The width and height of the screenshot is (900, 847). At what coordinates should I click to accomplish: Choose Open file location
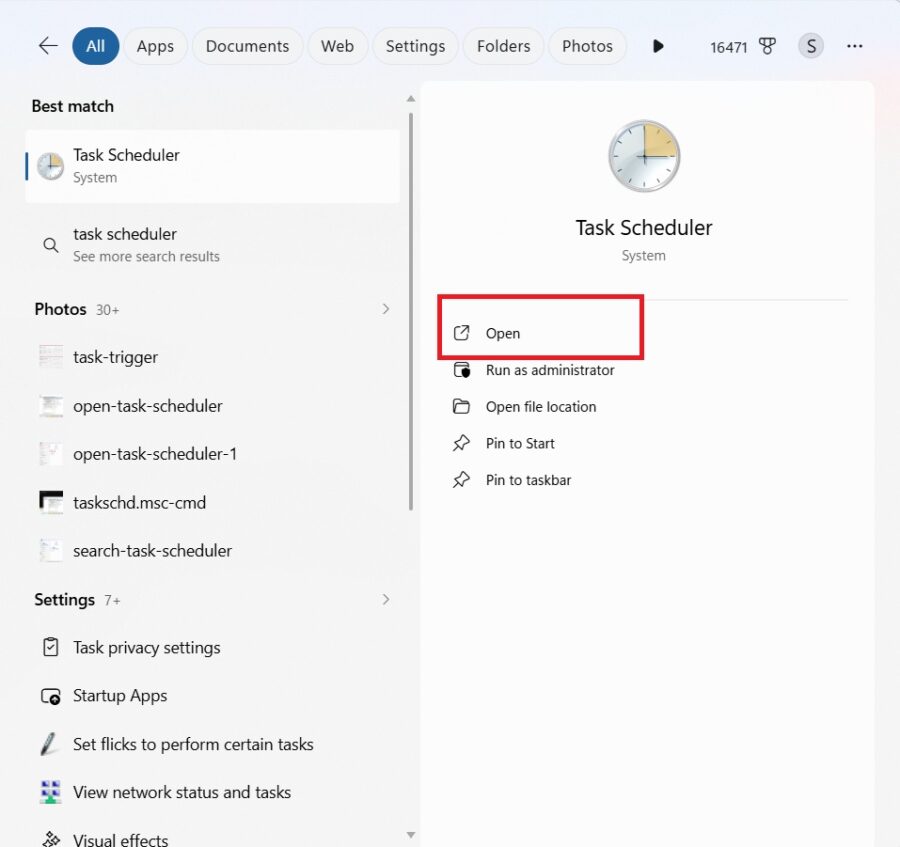click(x=540, y=407)
